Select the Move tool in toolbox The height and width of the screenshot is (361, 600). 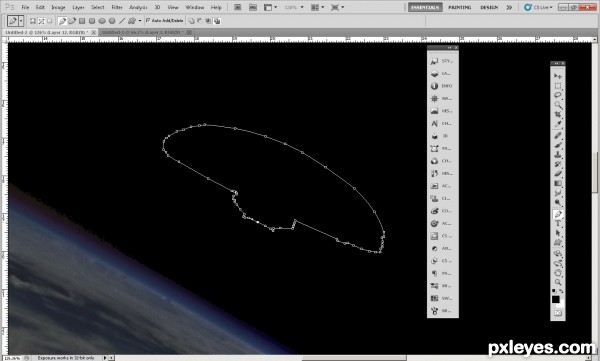pyautogui.click(x=558, y=76)
